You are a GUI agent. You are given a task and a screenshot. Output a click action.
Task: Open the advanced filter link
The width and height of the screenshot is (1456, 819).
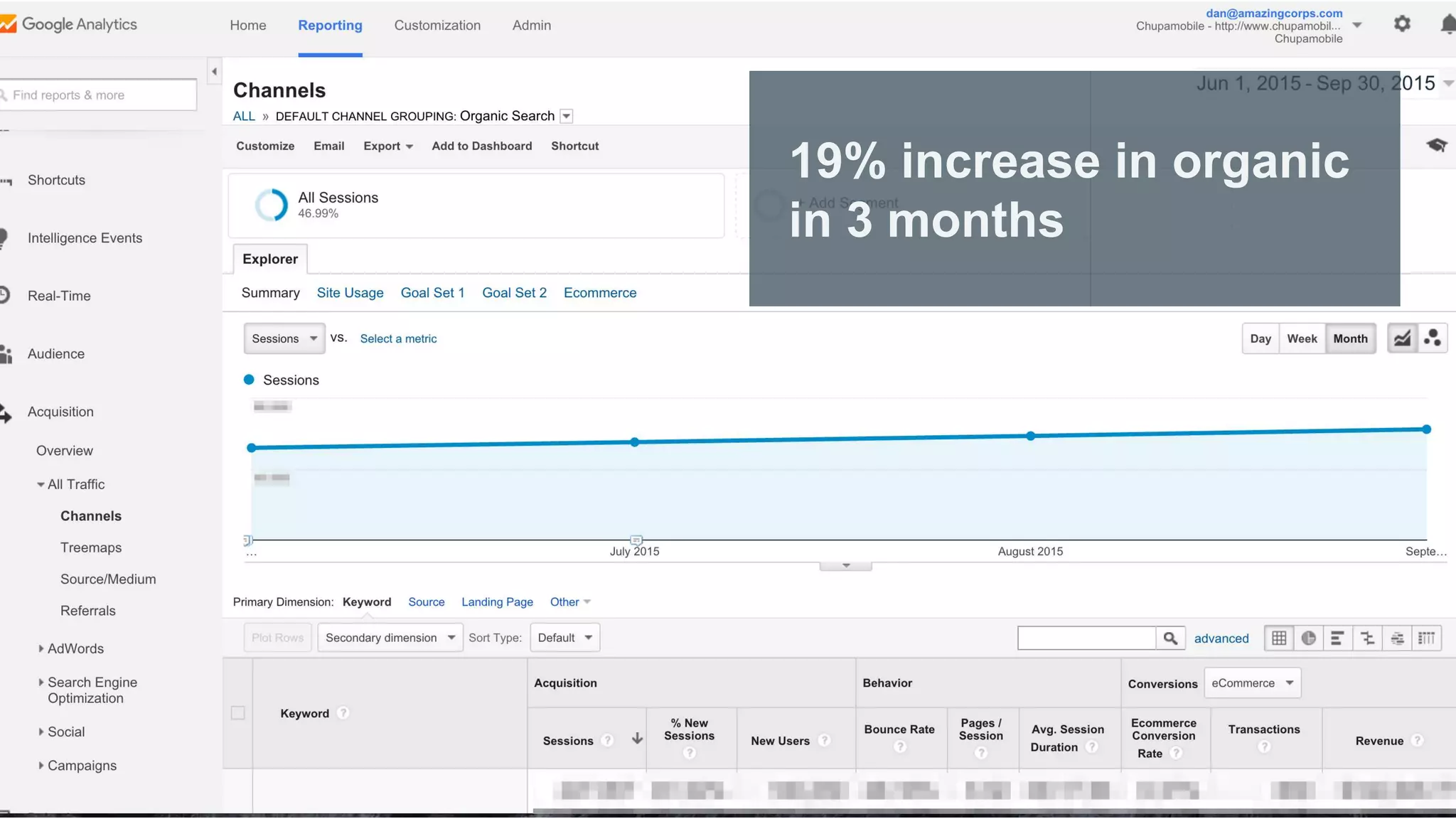click(1221, 638)
